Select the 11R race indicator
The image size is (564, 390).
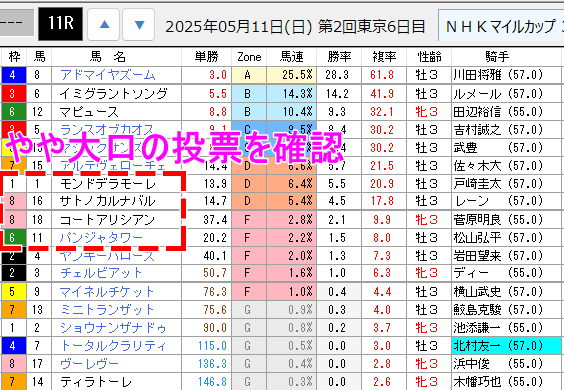coord(60,24)
